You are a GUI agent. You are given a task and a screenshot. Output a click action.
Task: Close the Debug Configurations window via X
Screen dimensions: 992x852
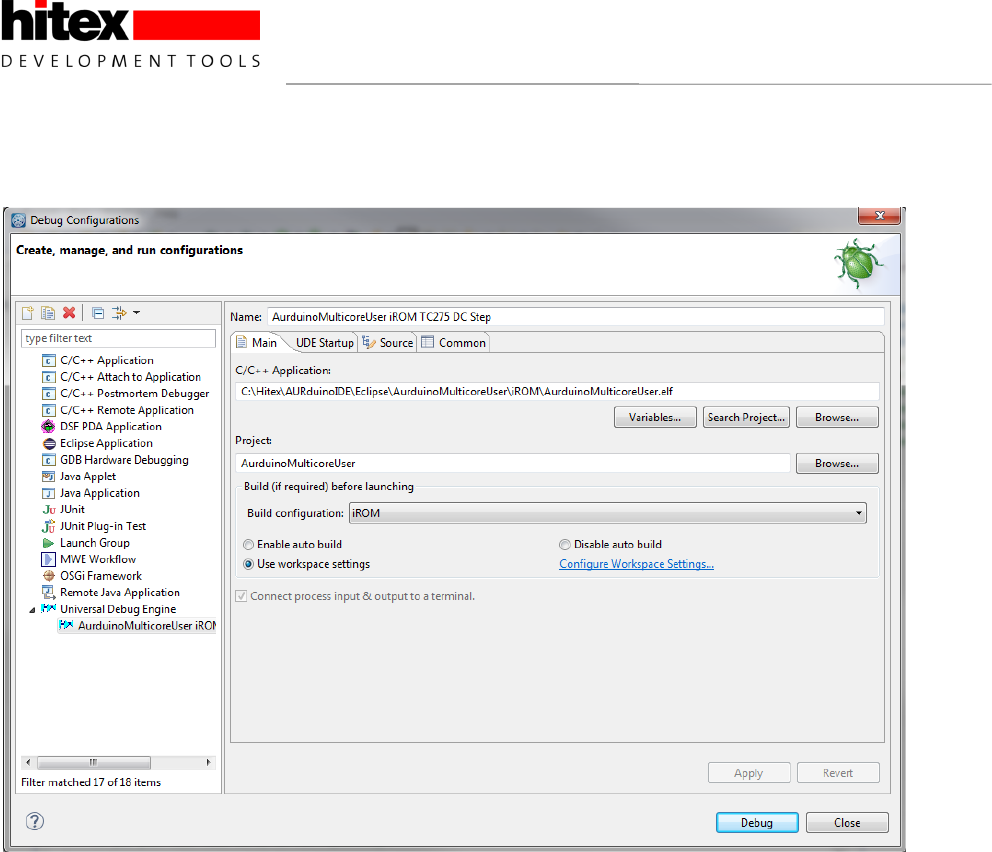(x=879, y=216)
